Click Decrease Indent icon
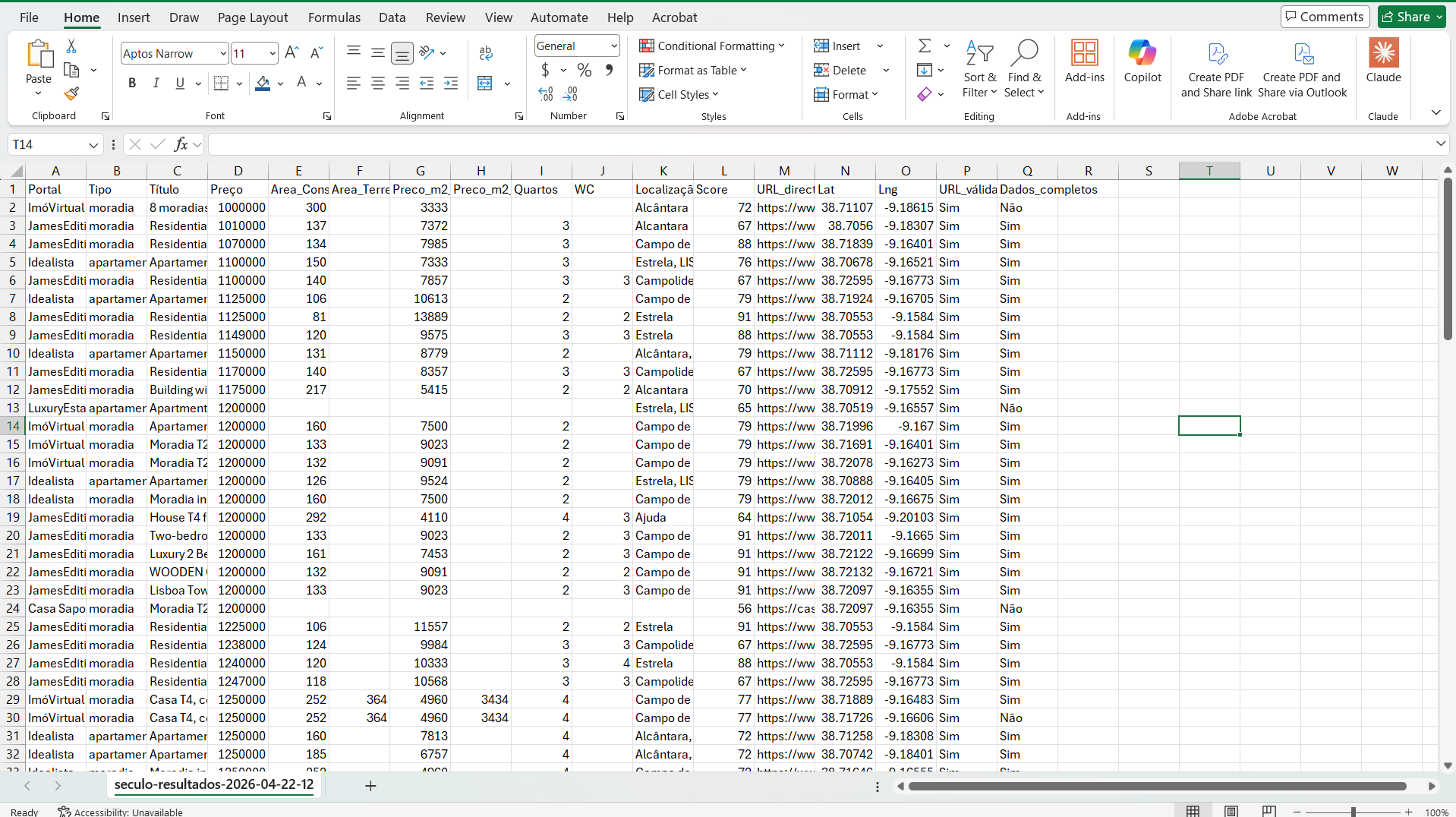Screen dimensions: 1456x817 tap(427, 83)
